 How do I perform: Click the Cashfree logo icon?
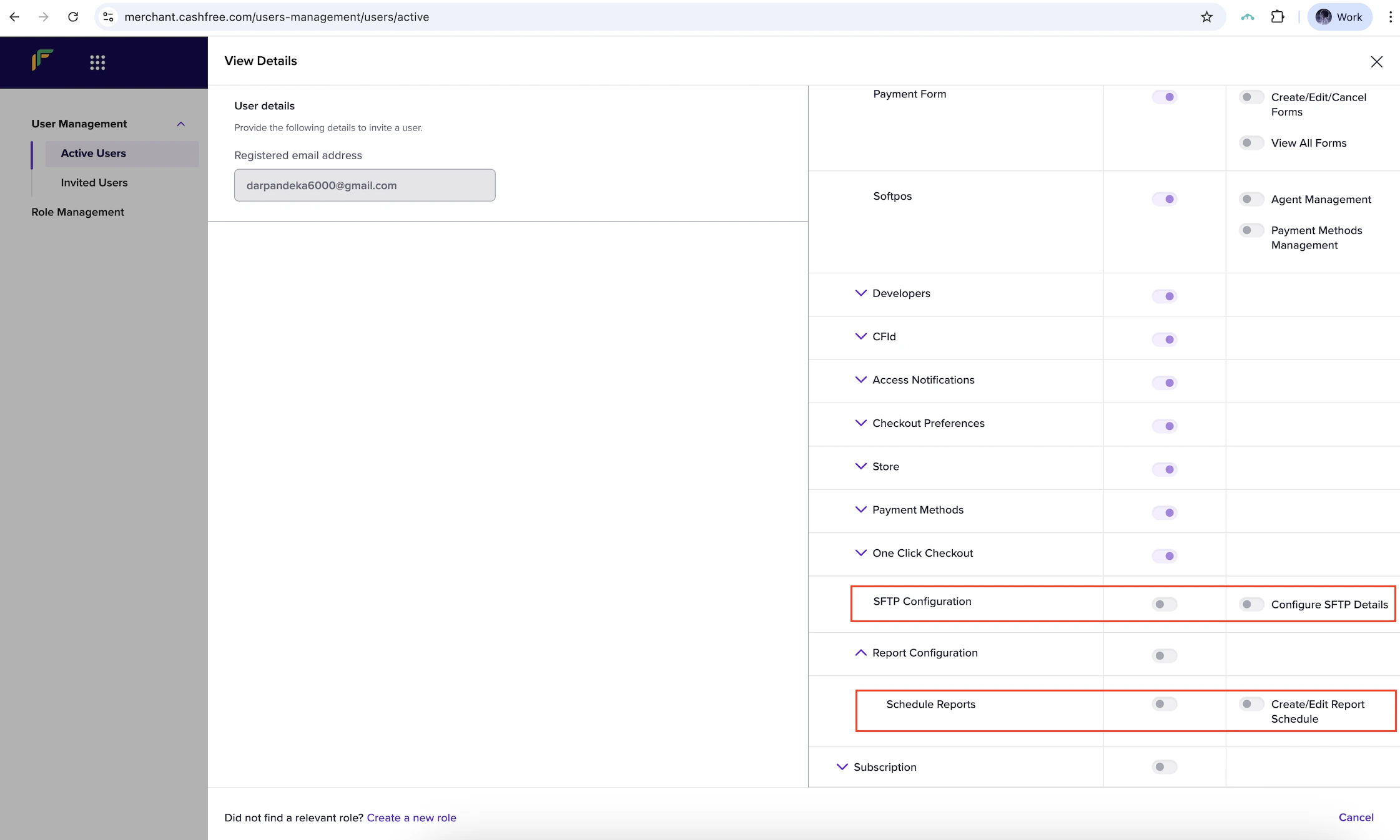42,61
